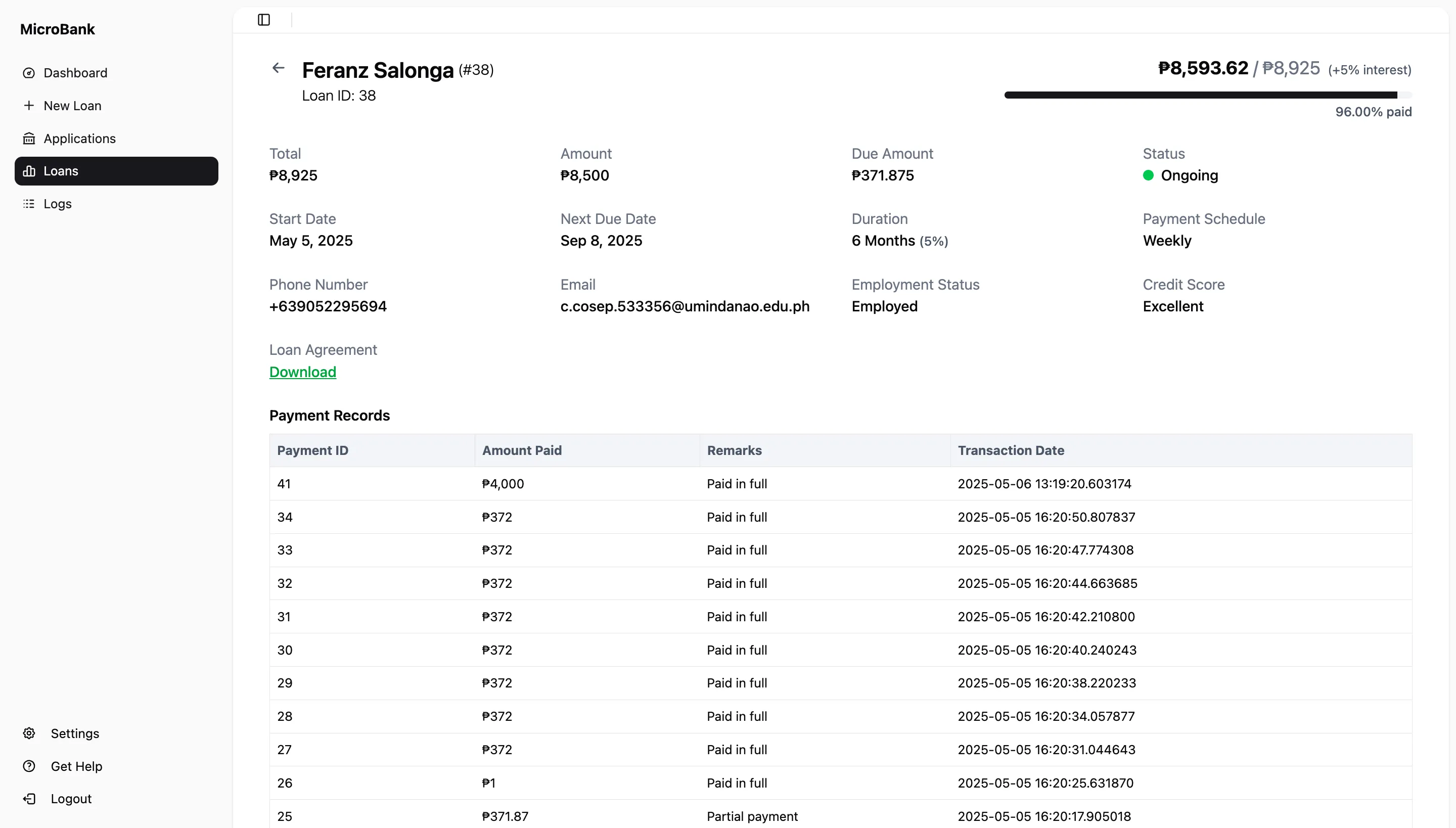Click the Settings gear icon
Image resolution: width=1456 pixels, height=828 pixels.
coord(29,733)
